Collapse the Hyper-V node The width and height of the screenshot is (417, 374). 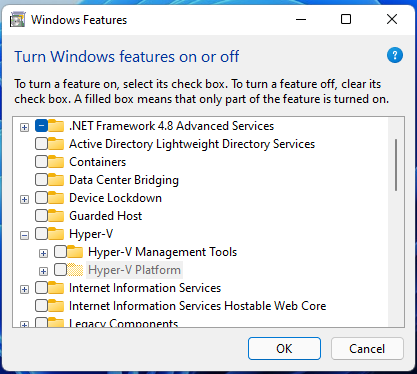(24, 235)
